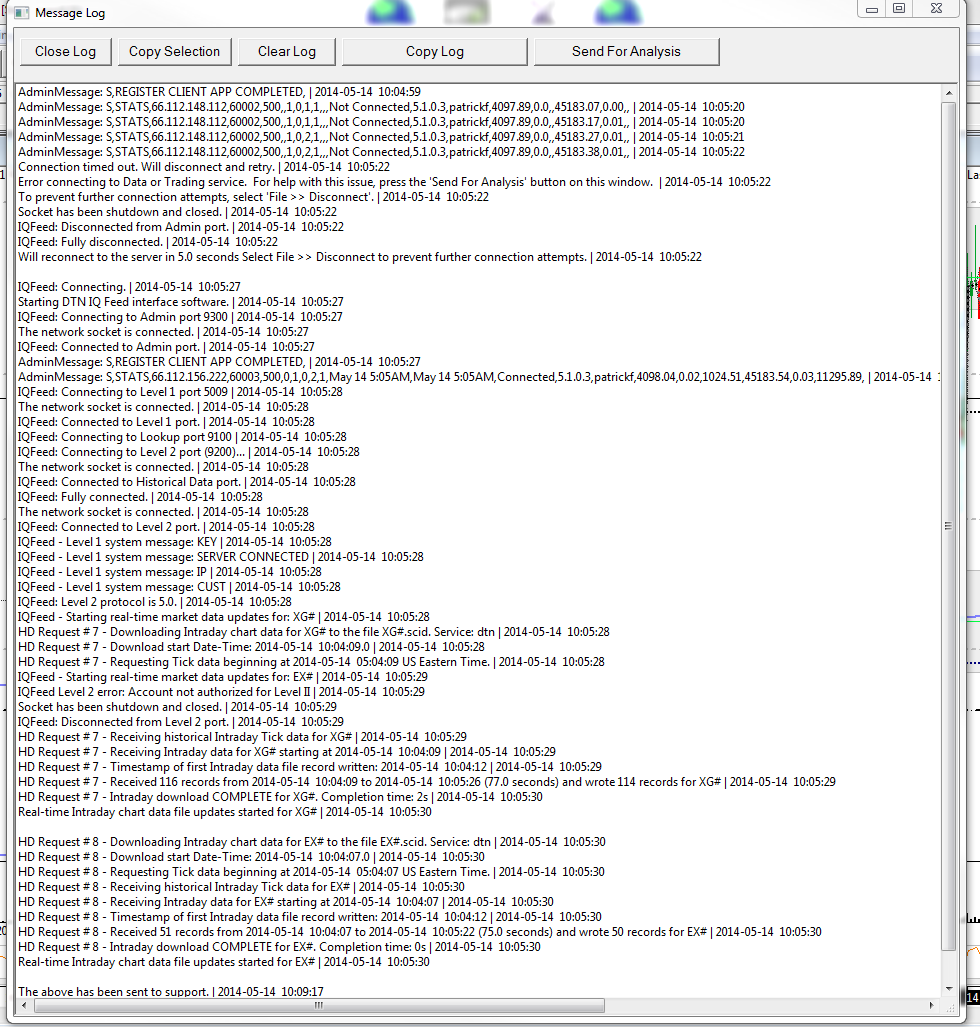Select line 'HD Request # 8 - Intraday download COMPLETE for EX#'
The width and height of the screenshot is (980, 1027).
pos(280,948)
